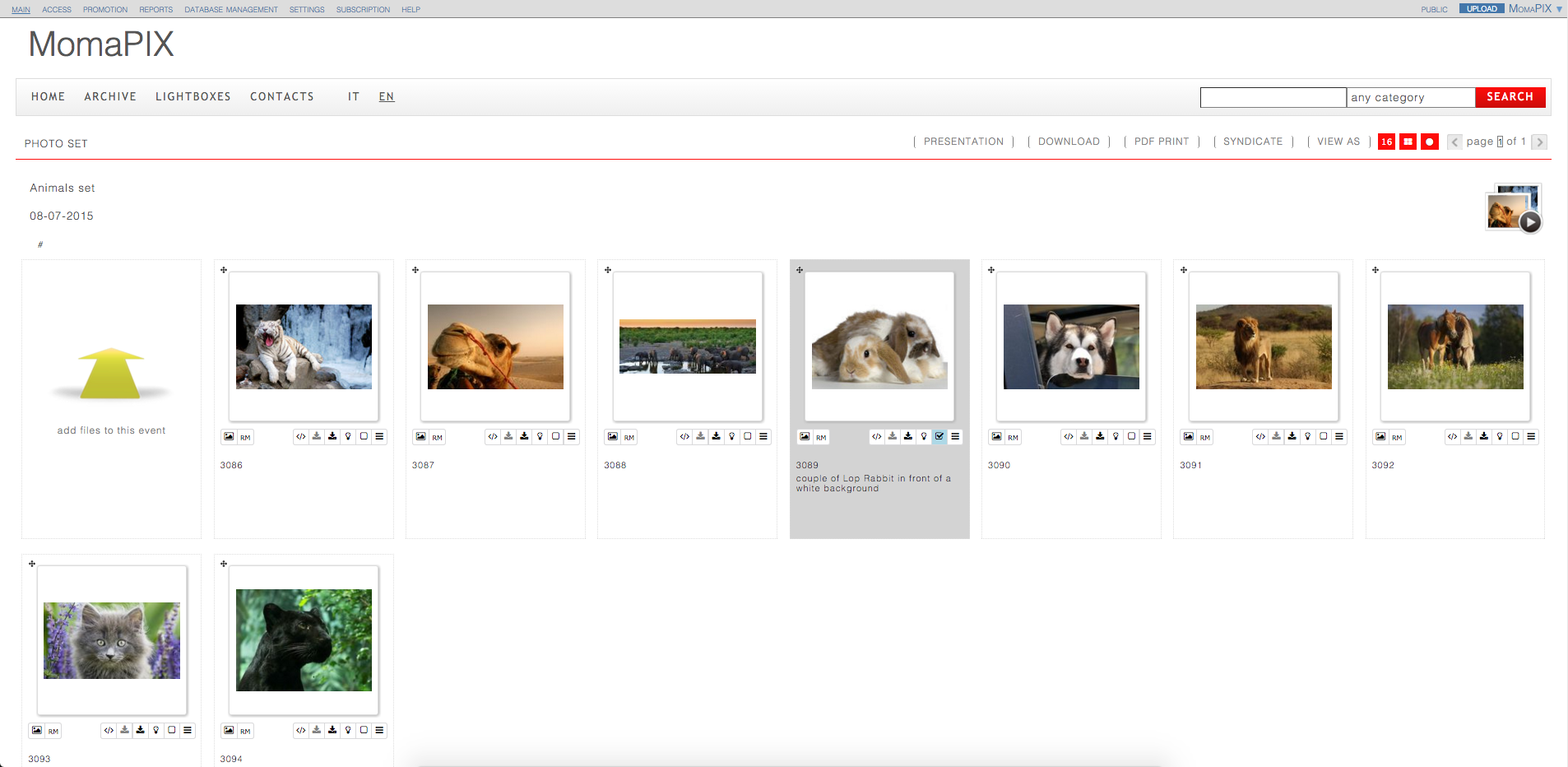This screenshot has height=767, width=1568.
Task: Click the image type icon below photo 3090
Action: [x=996, y=437]
